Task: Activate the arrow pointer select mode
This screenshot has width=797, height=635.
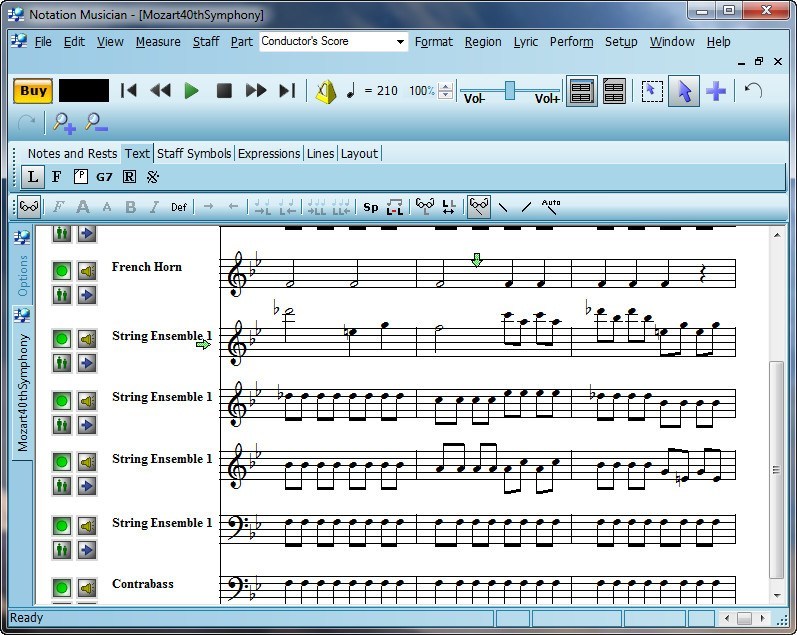Action: (x=684, y=92)
